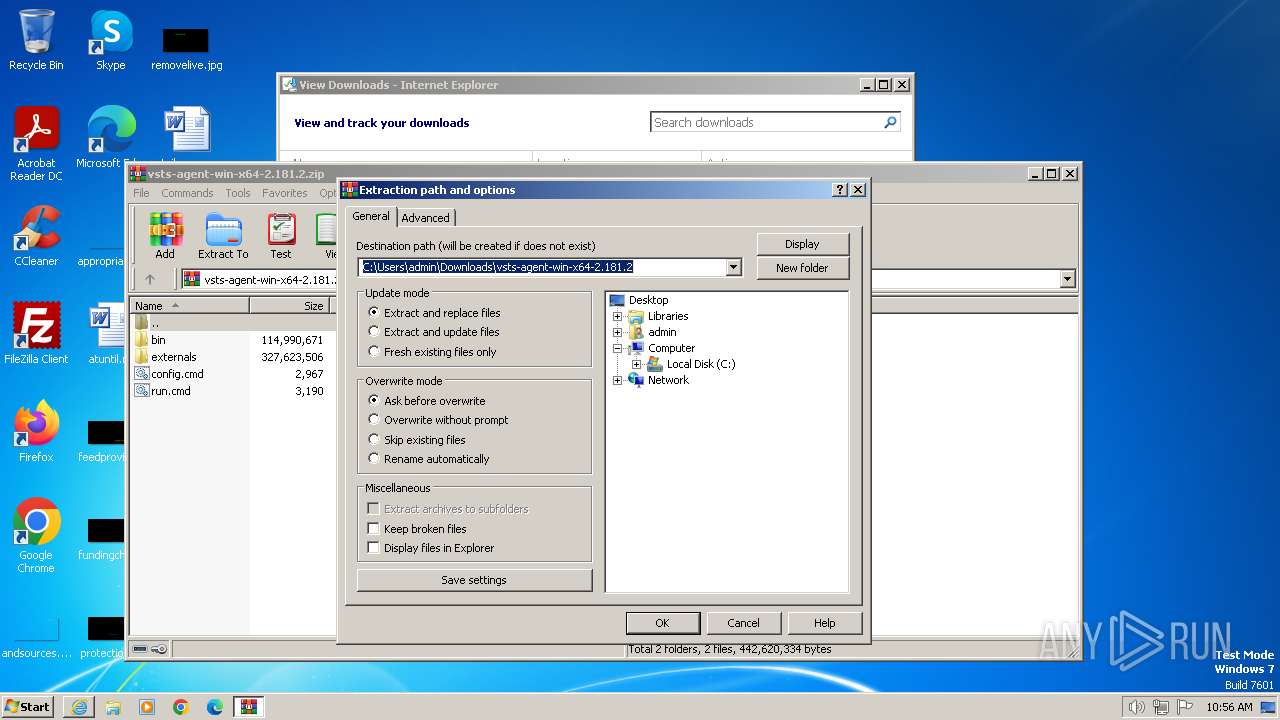Image resolution: width=1280 pixels, height=720 pixels.
Task: Select Rename automatically option
Action: point(428,459)
